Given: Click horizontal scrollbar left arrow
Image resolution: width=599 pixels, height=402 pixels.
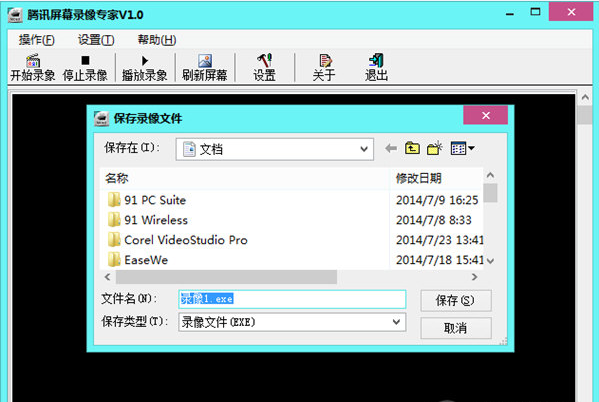Looking at the screenshot, I should pos(108,277).
